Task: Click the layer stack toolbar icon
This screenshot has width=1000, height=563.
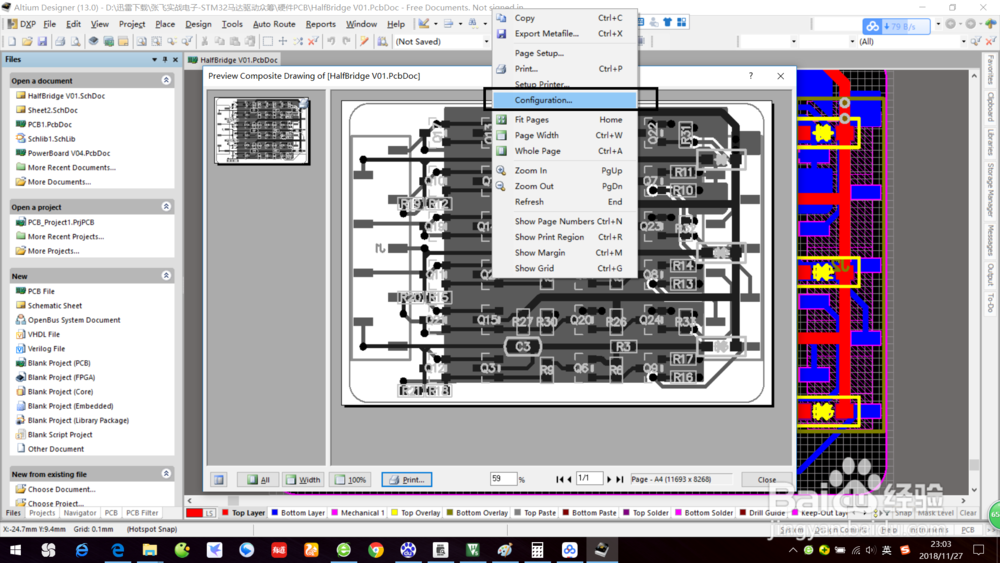Action: pyautogui.click(x=93, y=41)
